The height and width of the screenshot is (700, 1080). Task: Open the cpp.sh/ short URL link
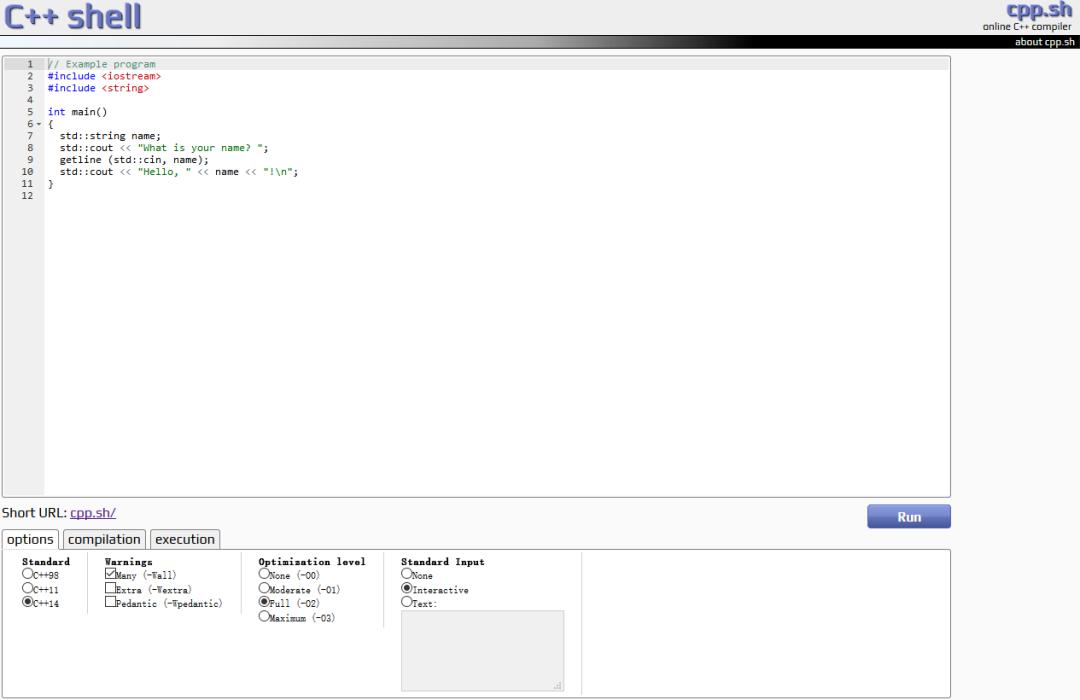point(93,513)
